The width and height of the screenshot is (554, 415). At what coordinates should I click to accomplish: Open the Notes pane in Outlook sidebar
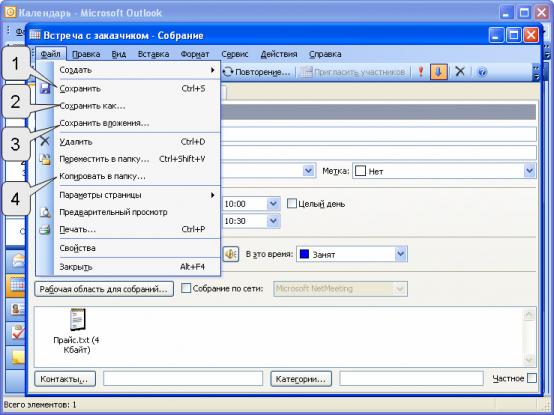[x=16, y=357]
